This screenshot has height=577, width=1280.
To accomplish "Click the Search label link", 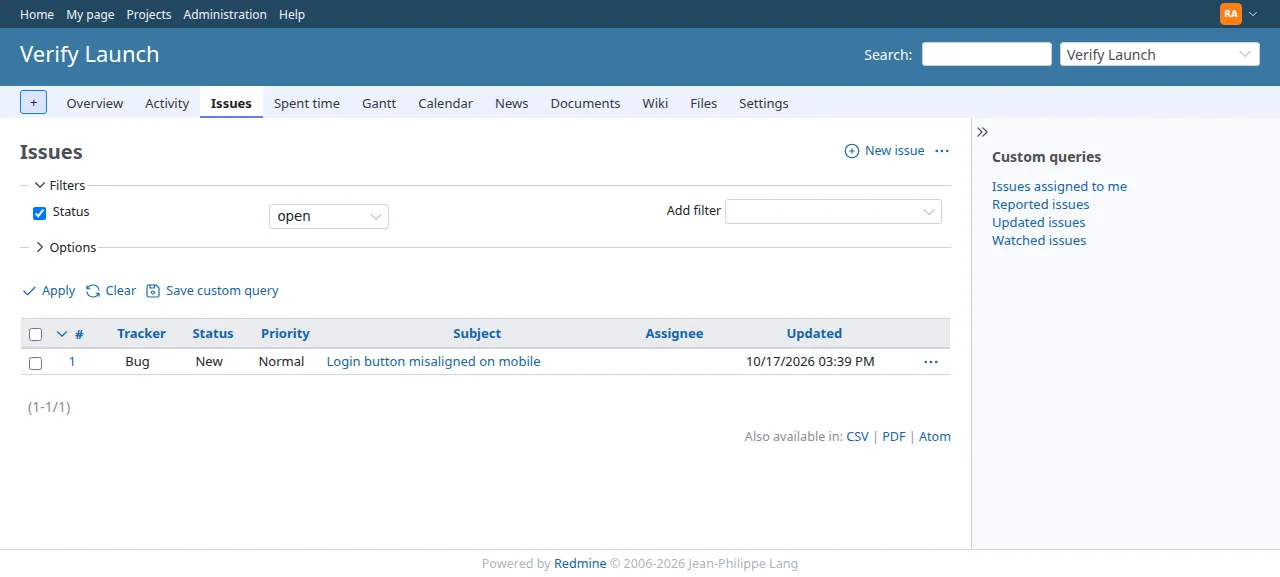I will 887,55.
